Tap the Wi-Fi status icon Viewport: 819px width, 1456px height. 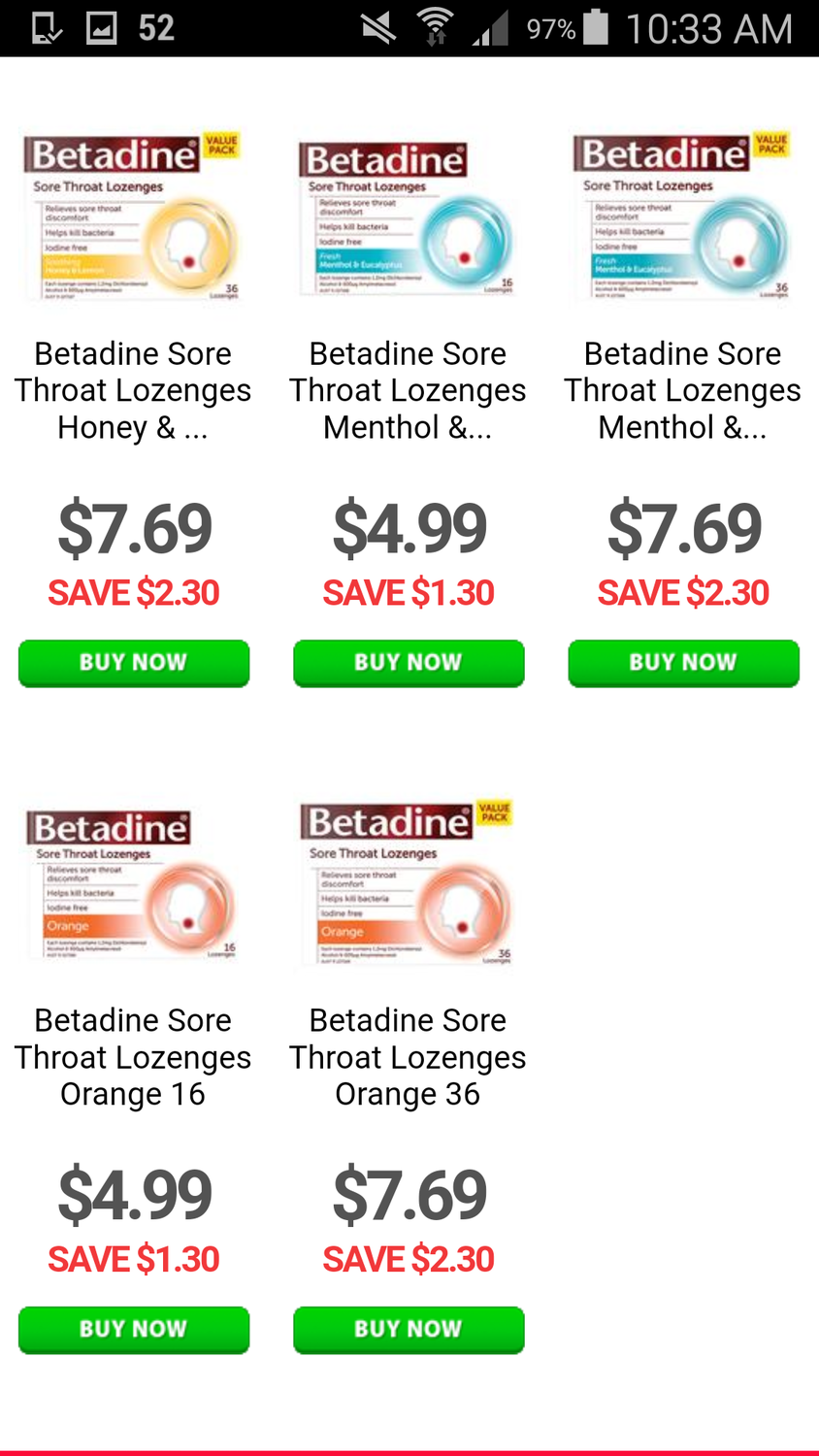(436, 28)
